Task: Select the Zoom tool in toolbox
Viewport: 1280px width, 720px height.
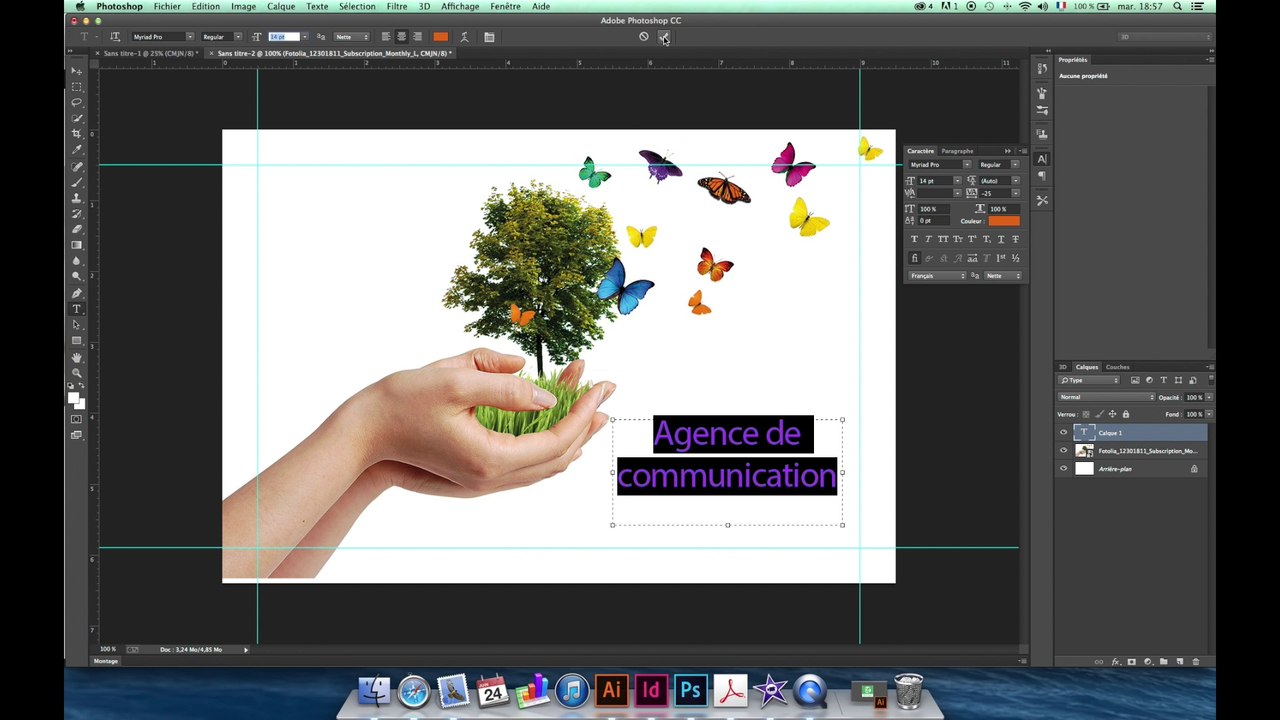Action: click(77, 373)
